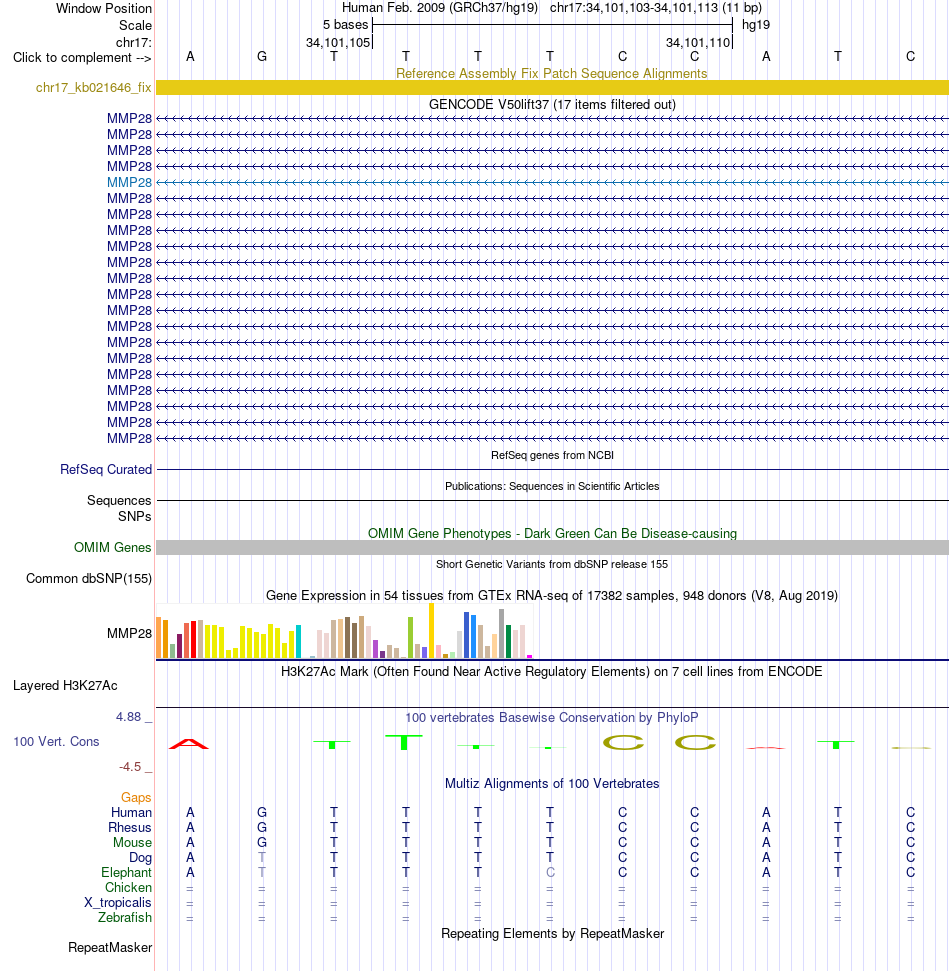Click the 'Rhesus' species label
Image resolution: width=950 pixels, height=971 pixels.
pyautogui.click(x=129, y=827)
